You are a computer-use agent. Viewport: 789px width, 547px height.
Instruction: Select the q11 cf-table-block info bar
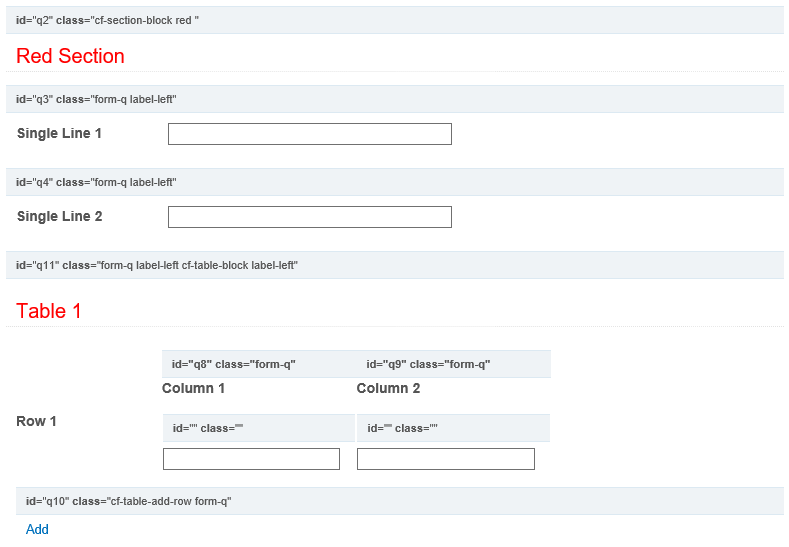tap(394, 265)
